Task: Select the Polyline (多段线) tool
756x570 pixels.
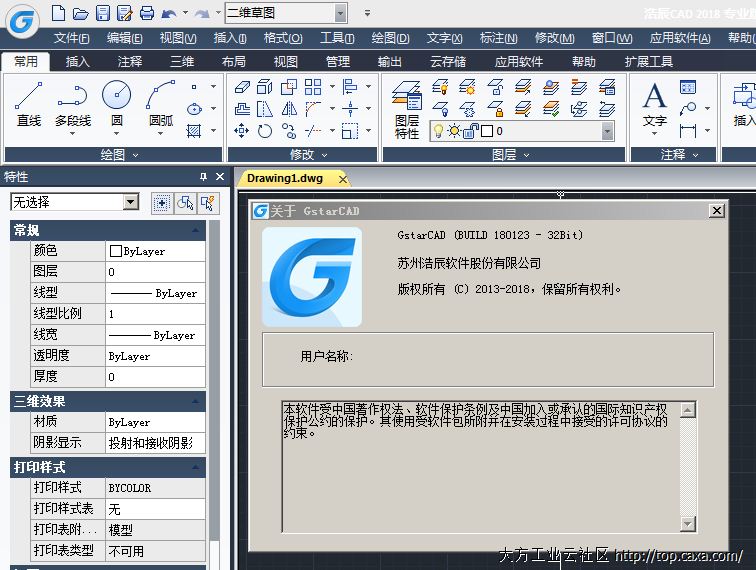Action: 73,104
